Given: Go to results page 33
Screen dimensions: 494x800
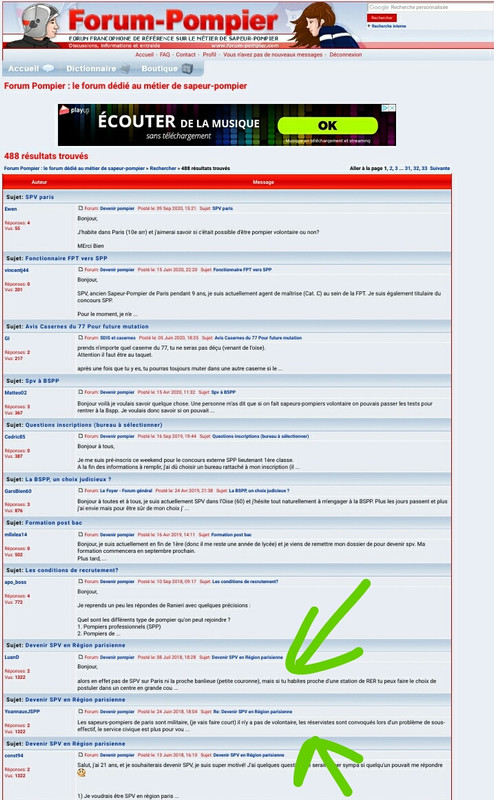Looking at the screenshot, I should click(x=424, y=168).
